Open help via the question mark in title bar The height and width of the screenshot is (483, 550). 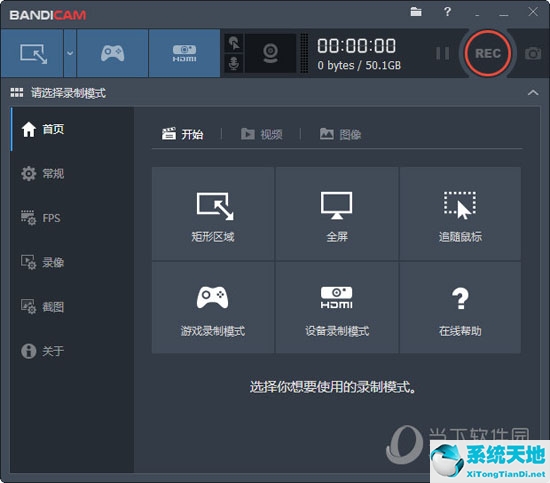click(447, 12)
